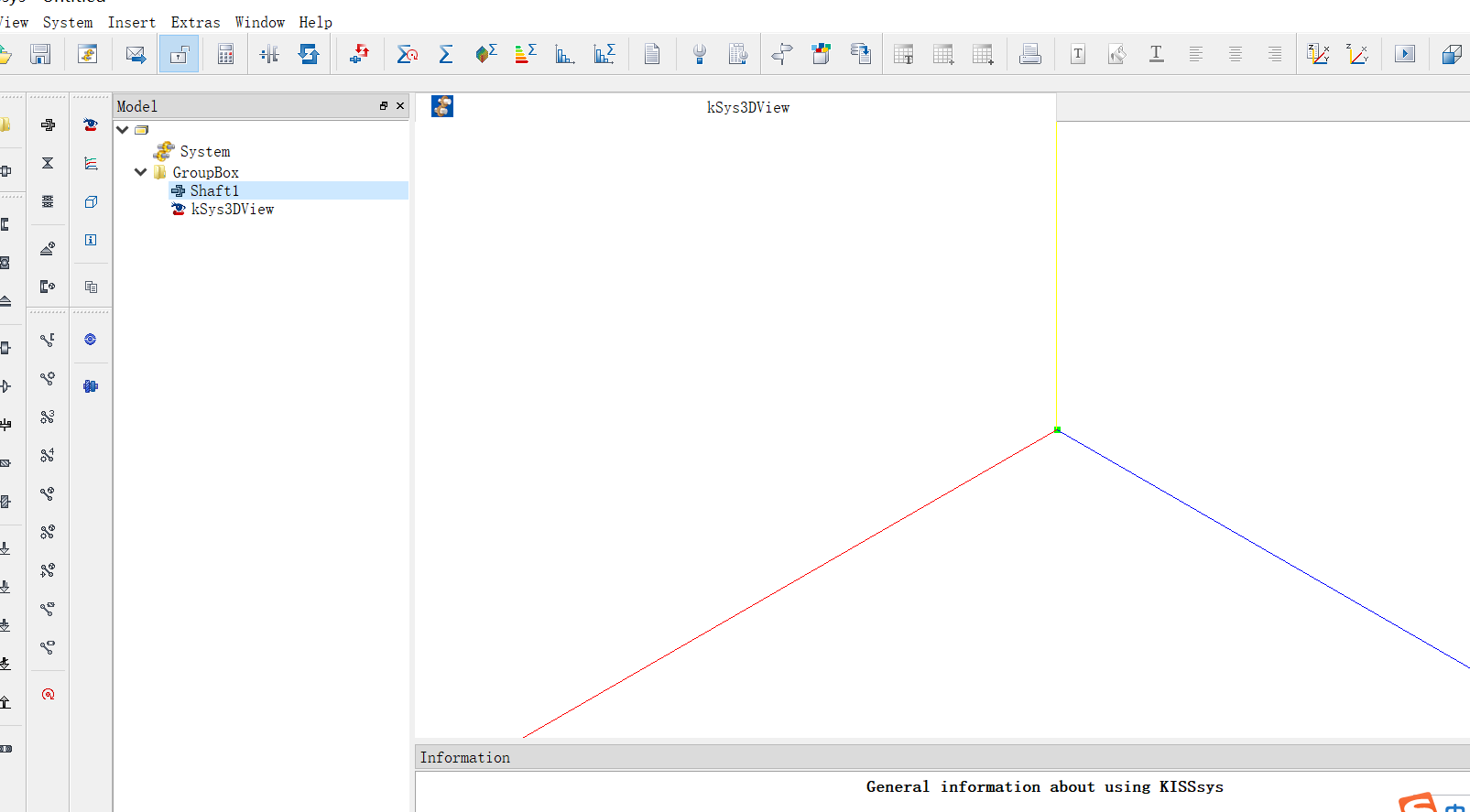Click the colored blocks box icon
Image resolution: width=1470 pixels, height=812 pixels.
[x=821, y=54]
